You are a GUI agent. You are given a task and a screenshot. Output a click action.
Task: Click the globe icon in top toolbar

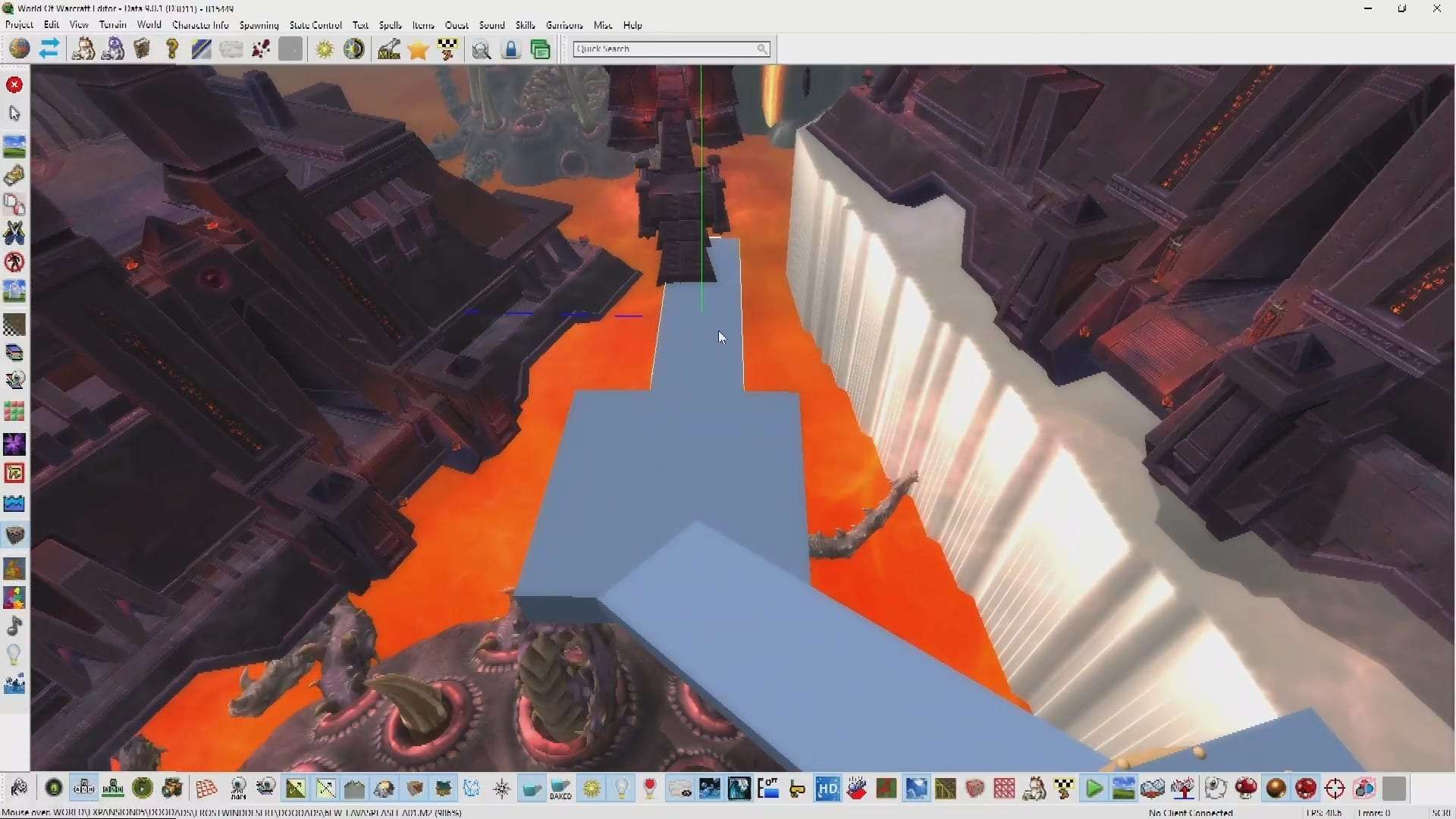[x=20, y=49]
